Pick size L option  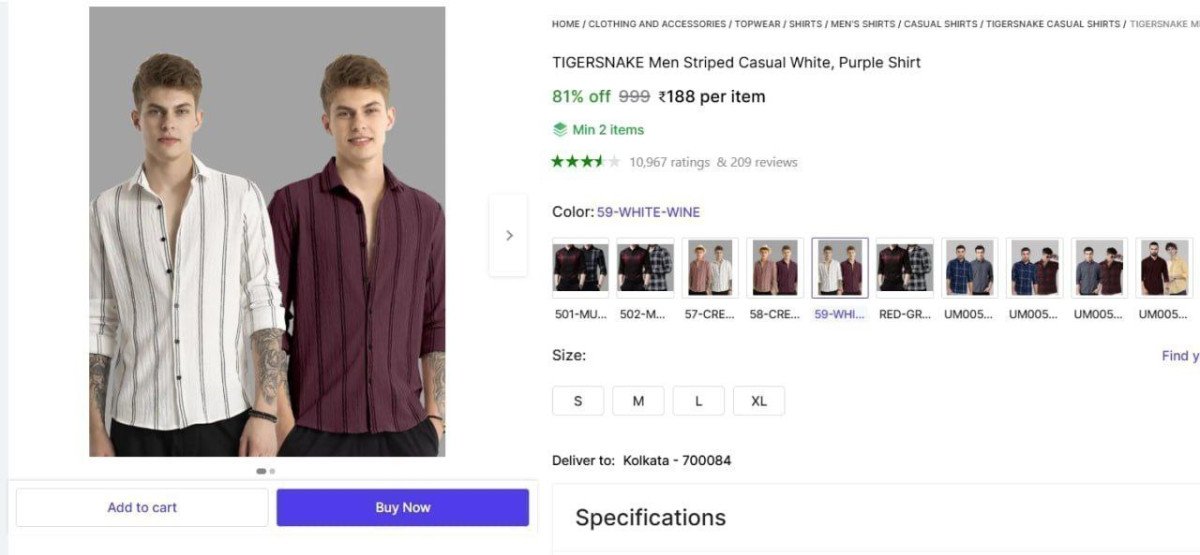[x=698, y=401]
